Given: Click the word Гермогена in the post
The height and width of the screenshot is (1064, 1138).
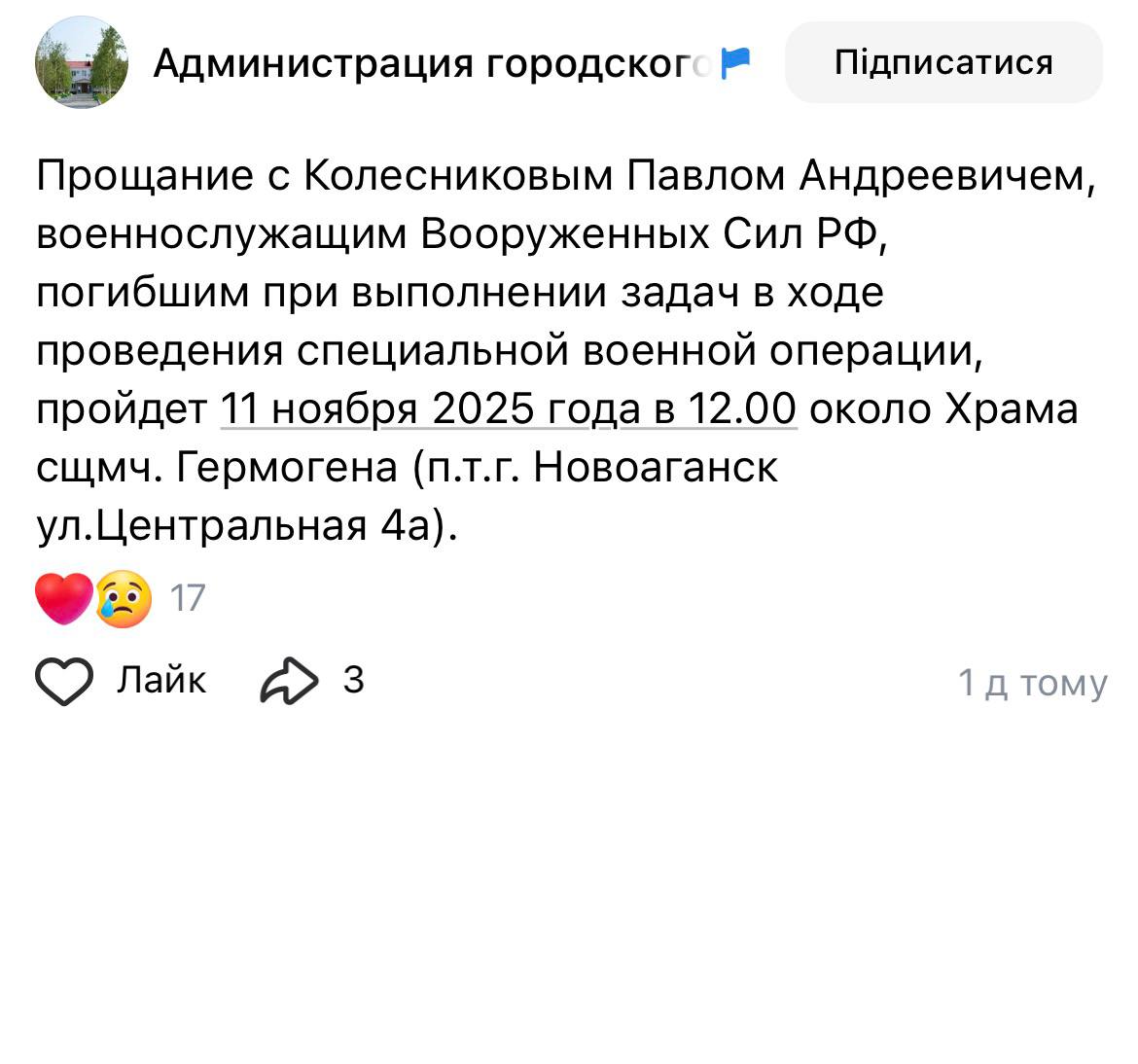Looking at the screenshot, I should 287,468.
